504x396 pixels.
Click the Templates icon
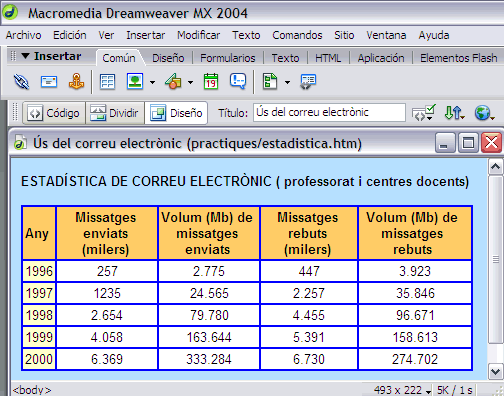pyautogui.click(x=270, y=81)
